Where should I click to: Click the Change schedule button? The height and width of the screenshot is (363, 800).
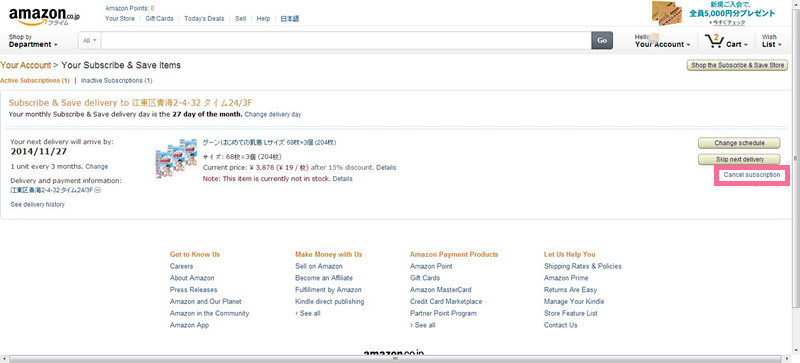(739, 143)
